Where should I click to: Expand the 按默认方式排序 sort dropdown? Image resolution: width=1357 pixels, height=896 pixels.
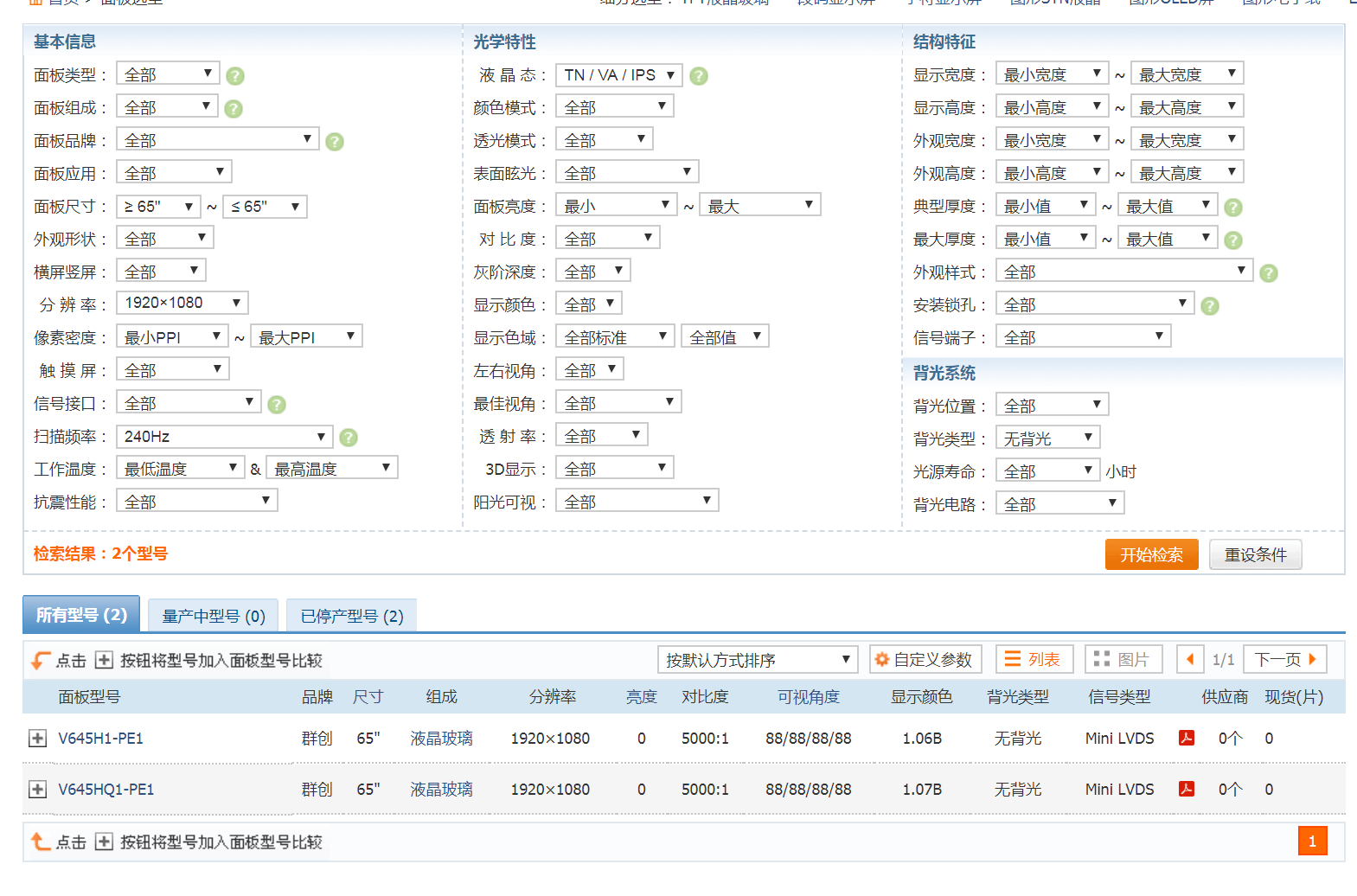click(757, 661)
